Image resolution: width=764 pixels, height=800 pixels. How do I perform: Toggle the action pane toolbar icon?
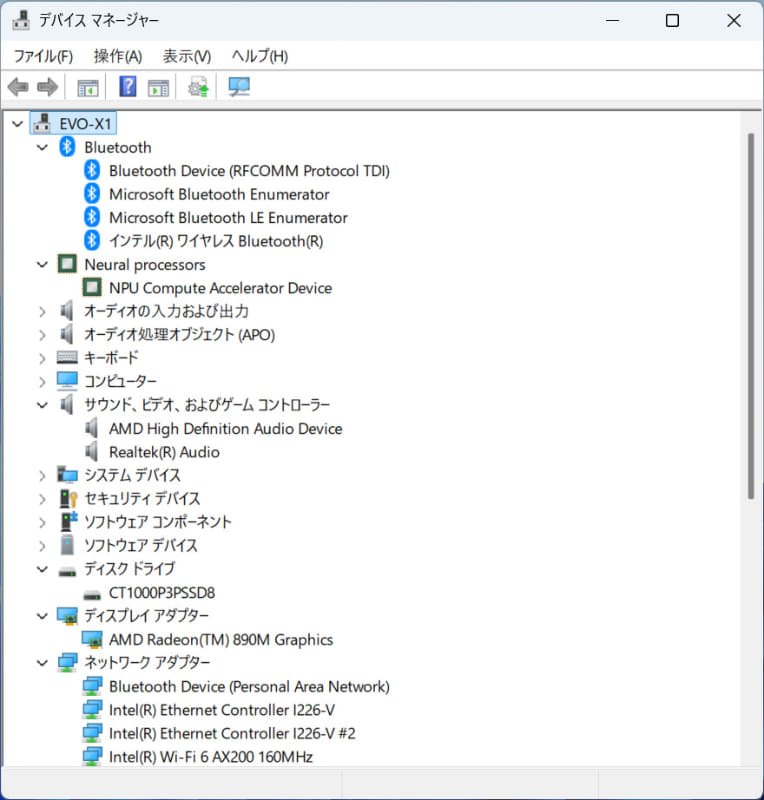pos(158,87)
